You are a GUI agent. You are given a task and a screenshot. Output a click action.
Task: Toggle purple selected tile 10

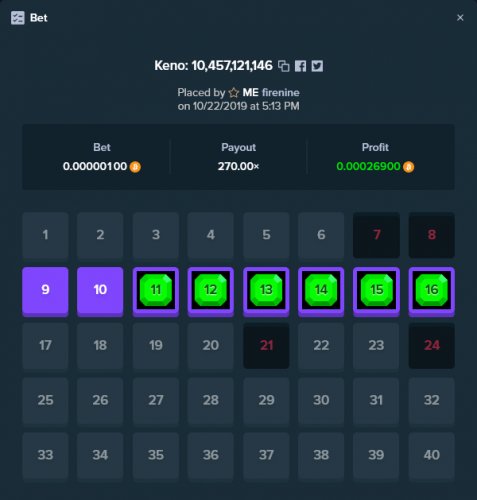pos(100,291)
